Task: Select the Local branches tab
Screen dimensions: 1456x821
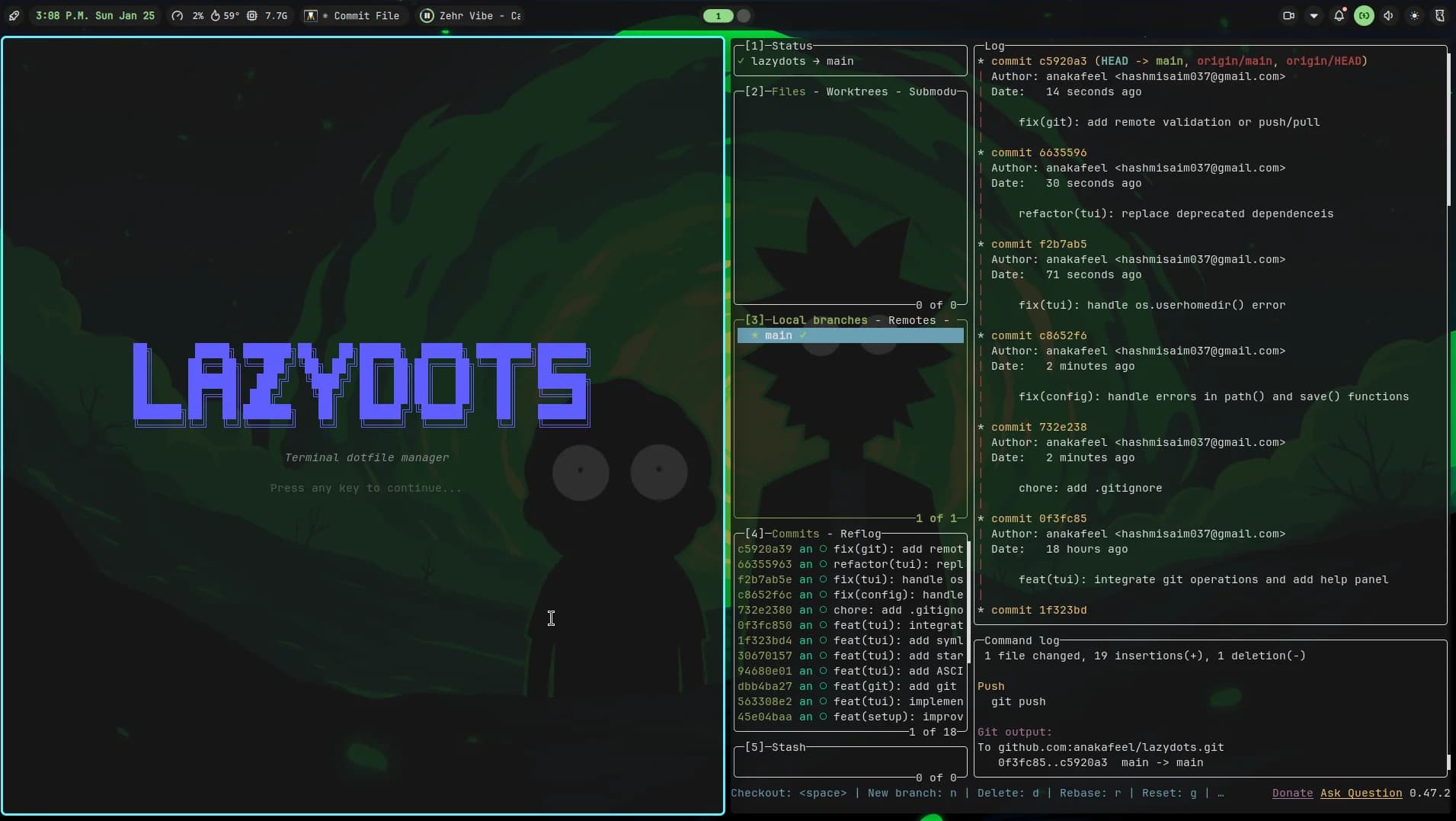Action: (819, 320)
